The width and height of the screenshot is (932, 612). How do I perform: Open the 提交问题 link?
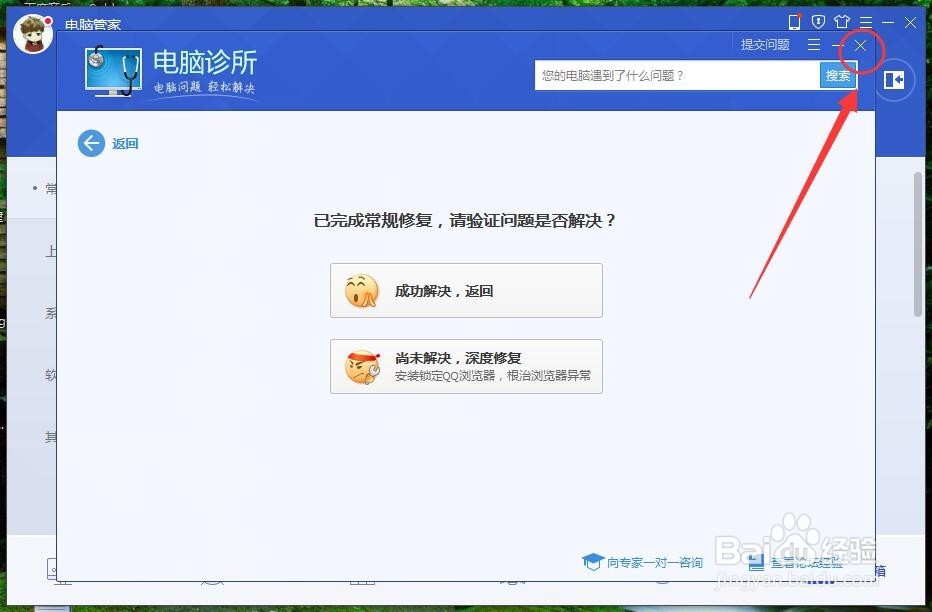point(765,45)
